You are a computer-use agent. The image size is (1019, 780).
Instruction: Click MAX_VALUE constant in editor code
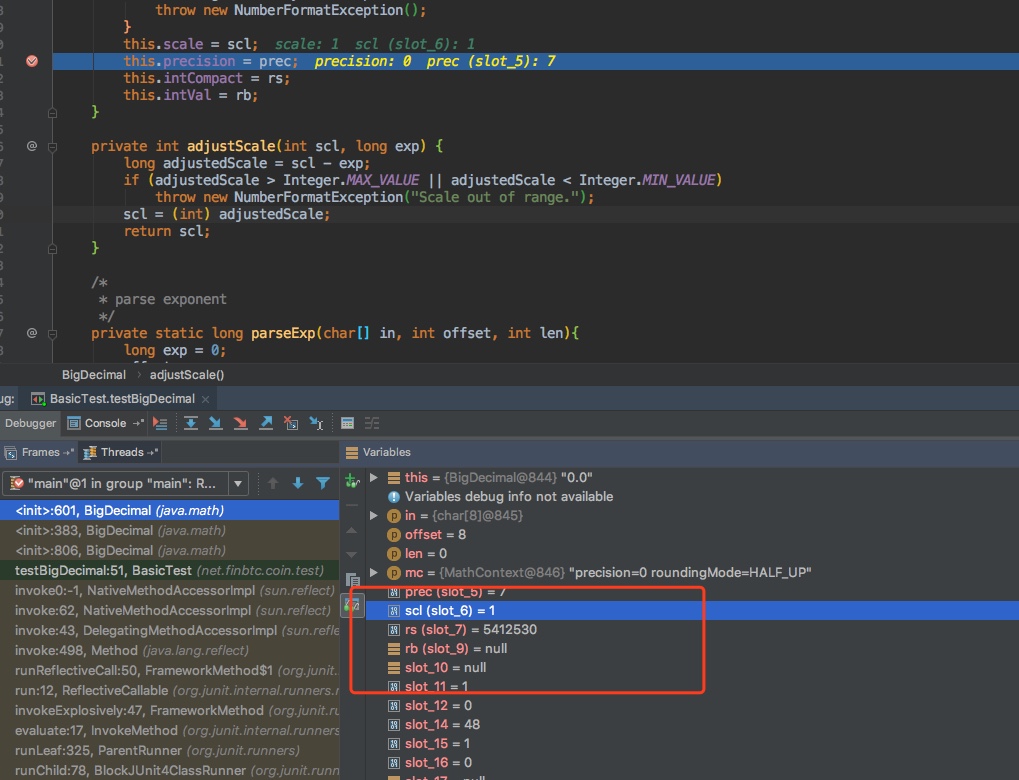click(383, 180)
